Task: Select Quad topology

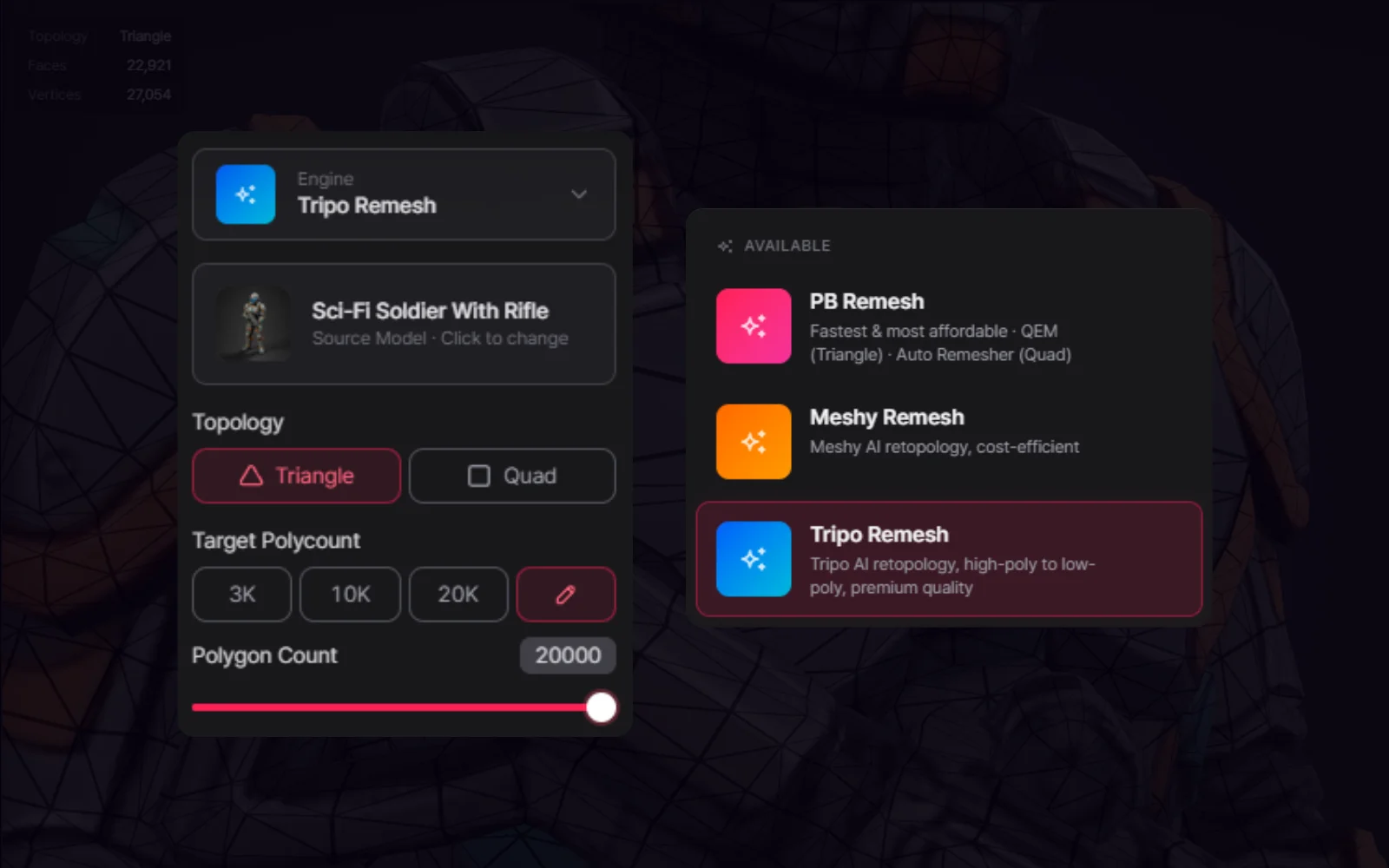Action: (x=512, y=476)
